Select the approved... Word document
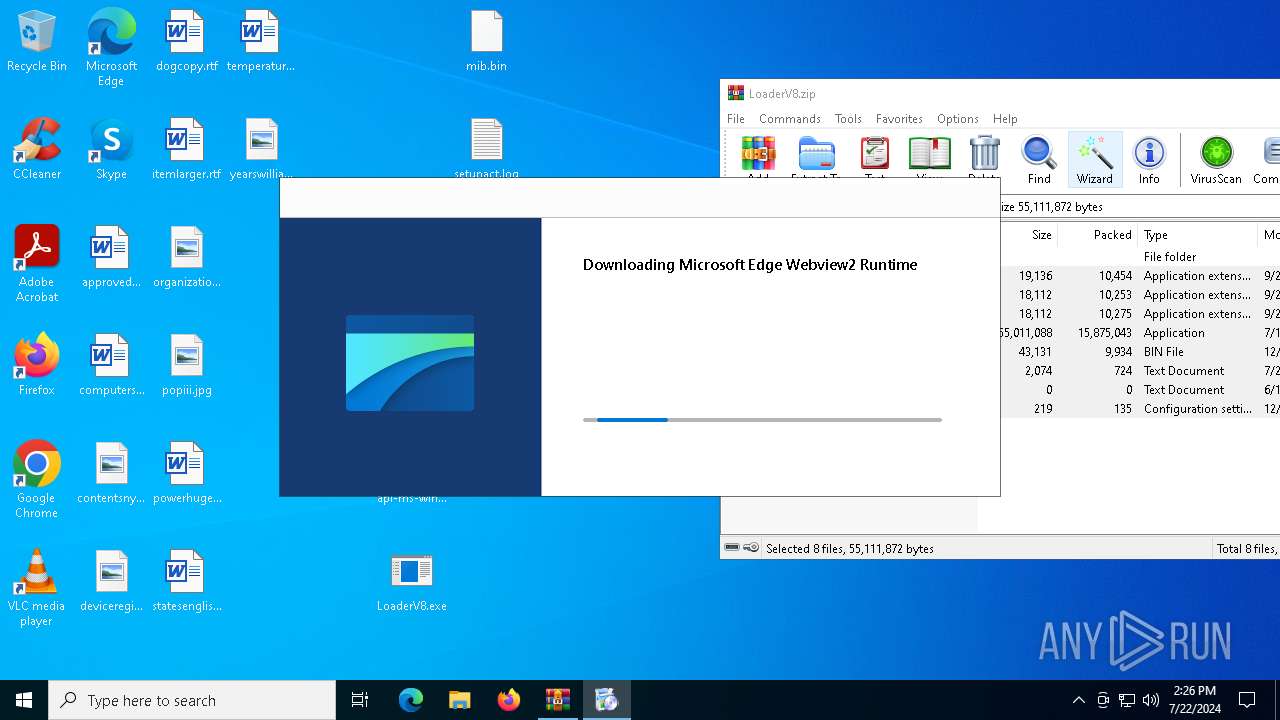This screenshot has width=1280, height=720. click(x=111, y=258)
